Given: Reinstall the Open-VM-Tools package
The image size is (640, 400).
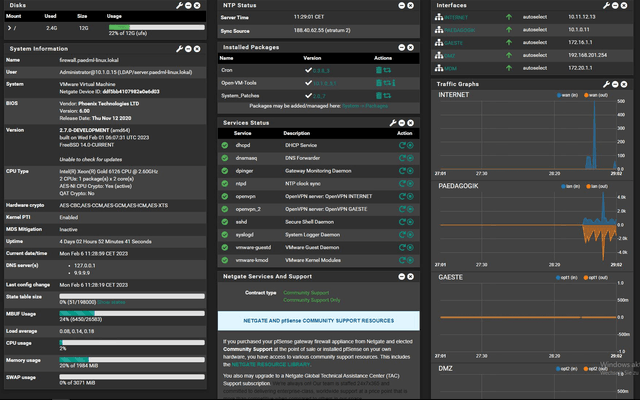Looking at the screenshot, I should click(x=387, y=83).
